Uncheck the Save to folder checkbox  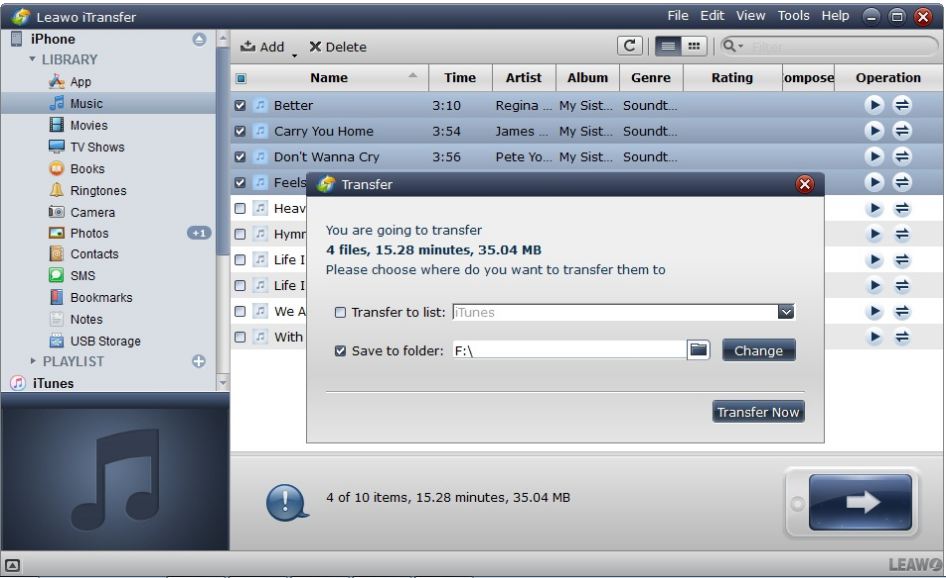coord(340,351)
